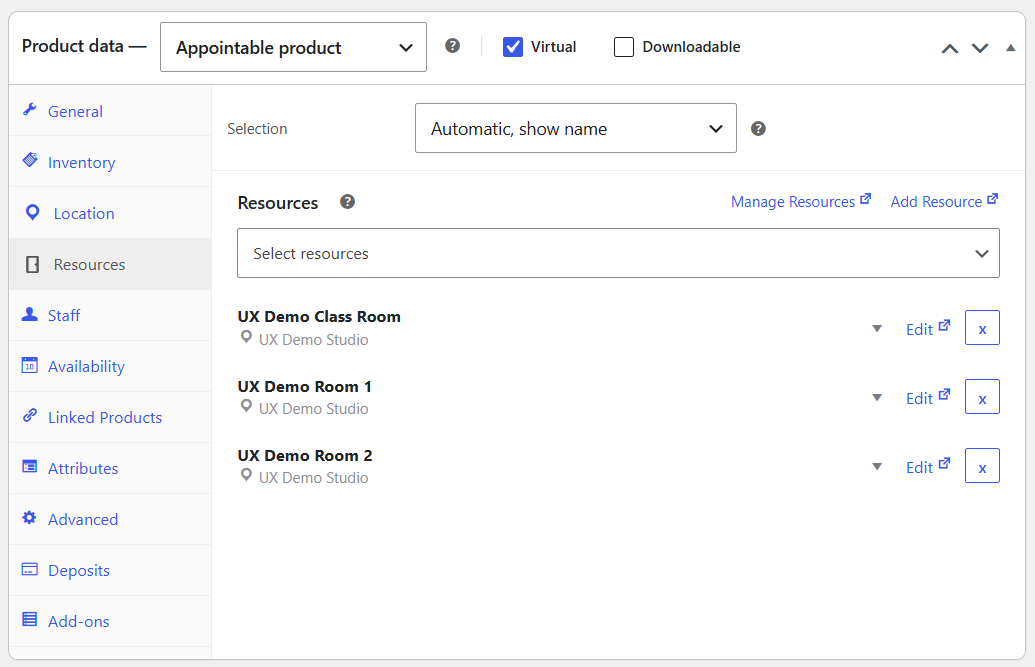Uncheck the Virtual checkbox
The image size is (1035, 667).
[x=513, y=47]
